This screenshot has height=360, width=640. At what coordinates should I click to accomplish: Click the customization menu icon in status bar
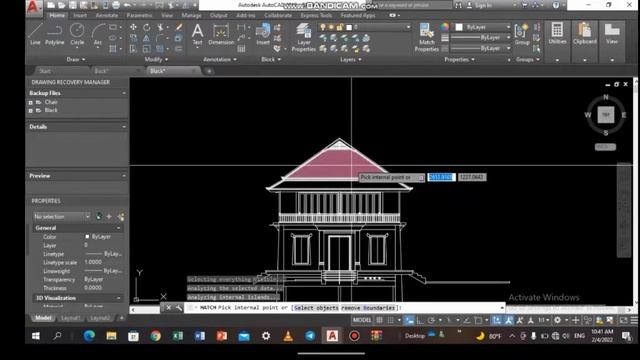[x=634, y=320]
